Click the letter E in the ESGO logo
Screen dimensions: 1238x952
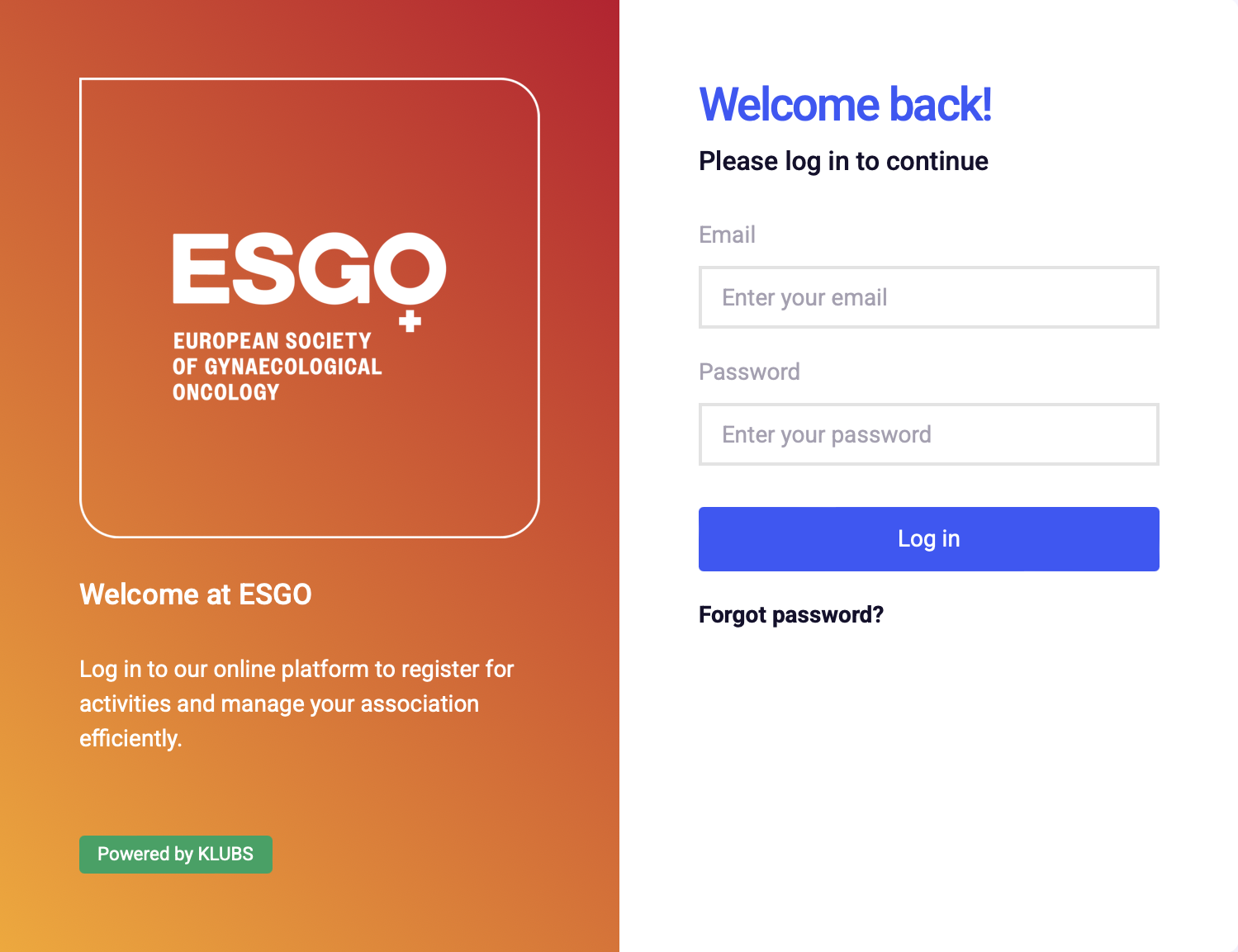tap(199, 269)
